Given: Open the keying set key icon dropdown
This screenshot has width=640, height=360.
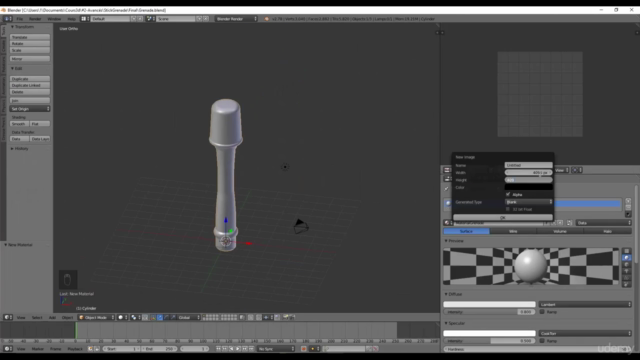Looking at the screenshot, I should click(313, 349).
